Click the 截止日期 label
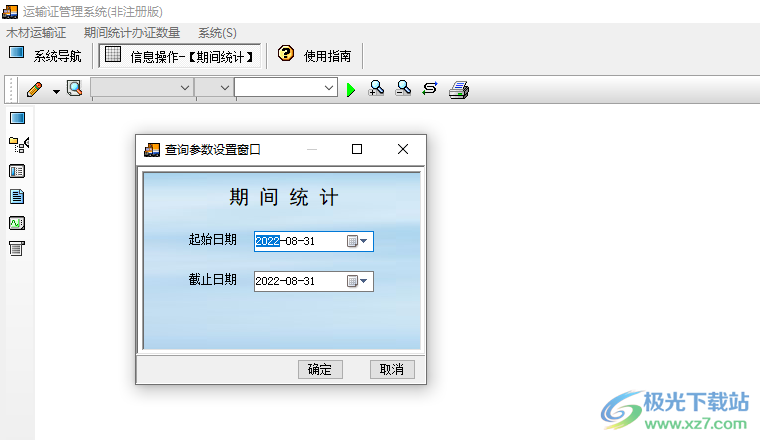 pyautogui.click(x=212, y=280)
